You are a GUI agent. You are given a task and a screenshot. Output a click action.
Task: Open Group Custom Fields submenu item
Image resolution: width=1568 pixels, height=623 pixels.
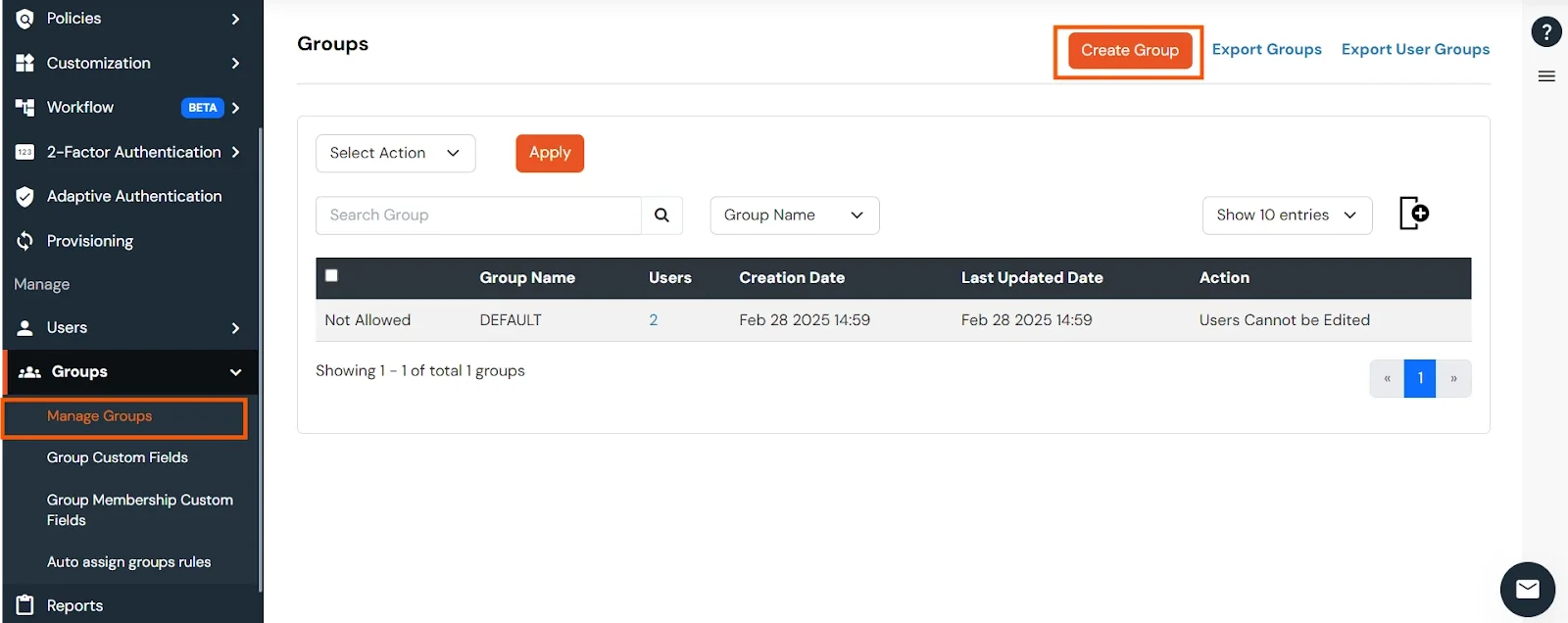pos(118,457)
